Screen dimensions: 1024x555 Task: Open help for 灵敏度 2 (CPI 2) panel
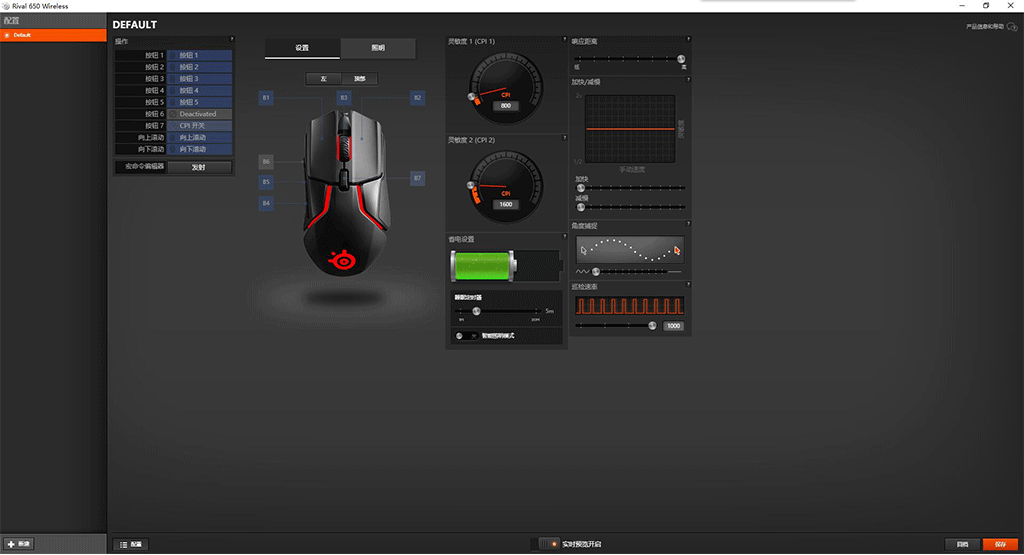click(564, 138)
